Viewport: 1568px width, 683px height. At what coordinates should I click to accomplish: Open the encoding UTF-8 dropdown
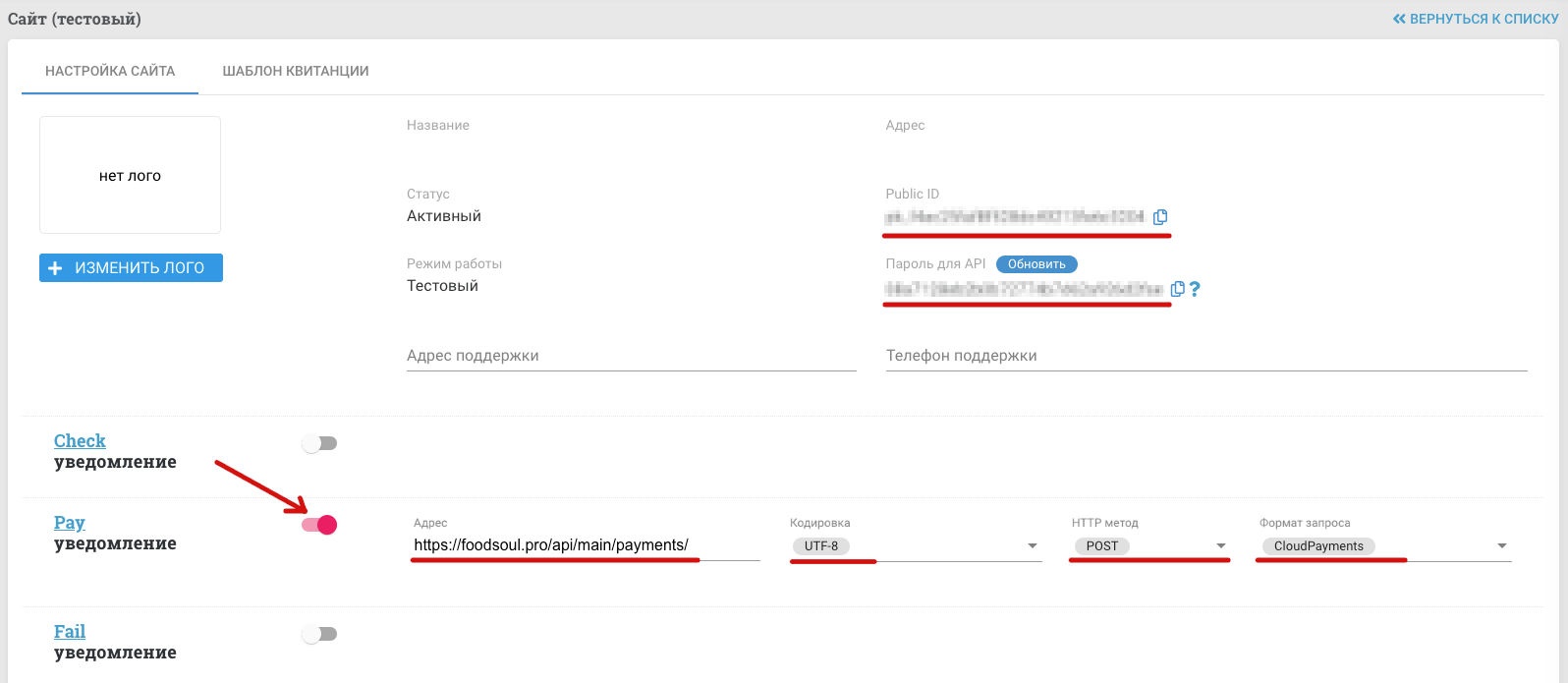1032,546
